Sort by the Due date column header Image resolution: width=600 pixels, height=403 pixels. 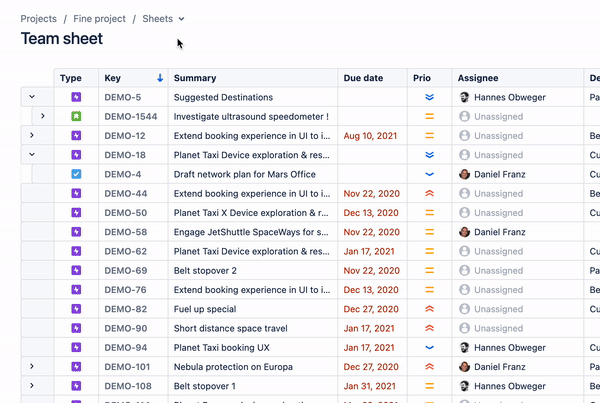(363, 78)
